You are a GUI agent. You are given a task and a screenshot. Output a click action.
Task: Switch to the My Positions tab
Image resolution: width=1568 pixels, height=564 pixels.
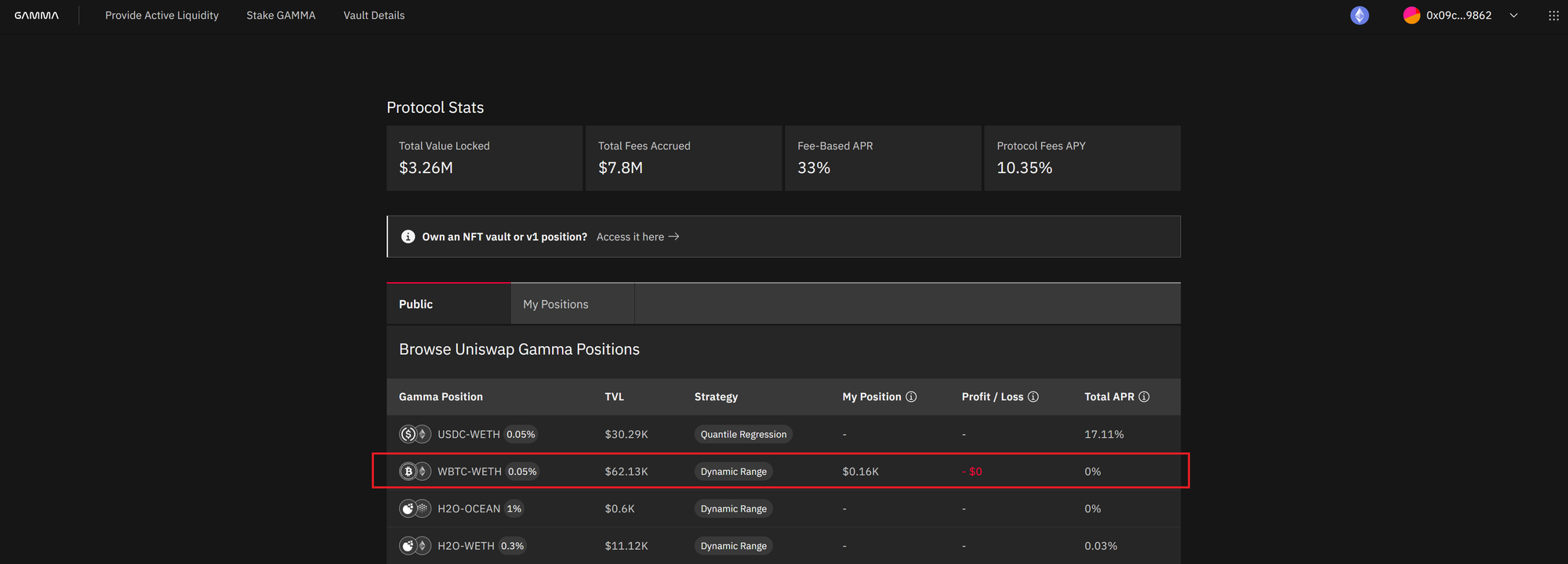(572, 304)
